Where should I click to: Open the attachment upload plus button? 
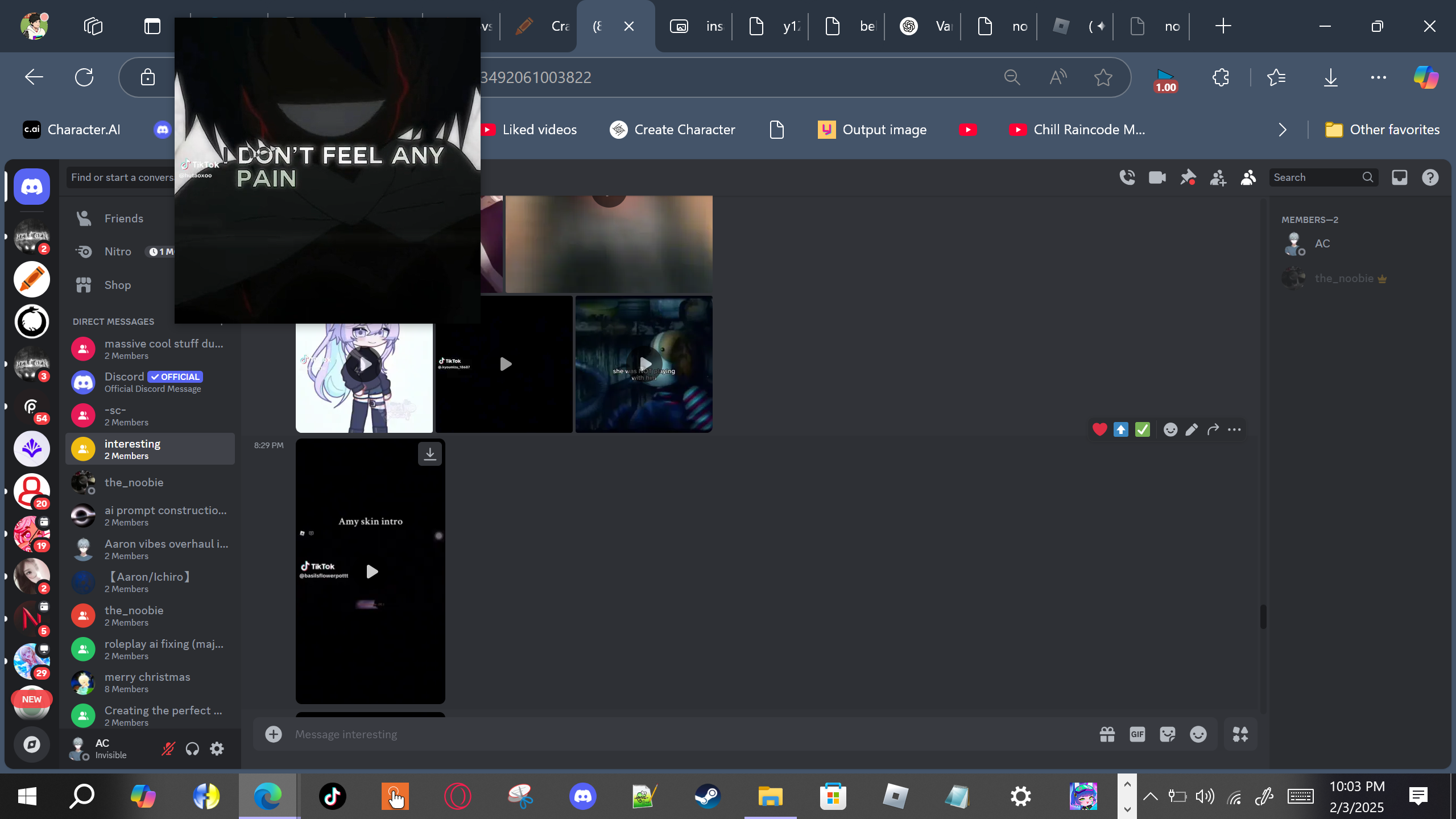coord(274,734)
